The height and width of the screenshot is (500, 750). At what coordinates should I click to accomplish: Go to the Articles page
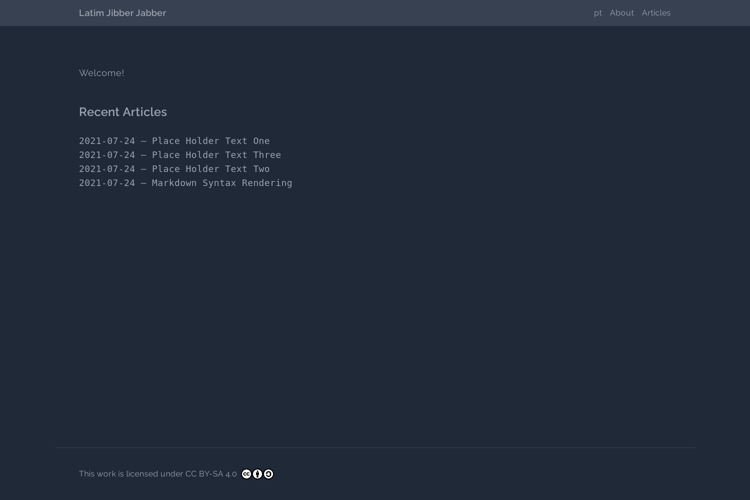pos(656,13)
